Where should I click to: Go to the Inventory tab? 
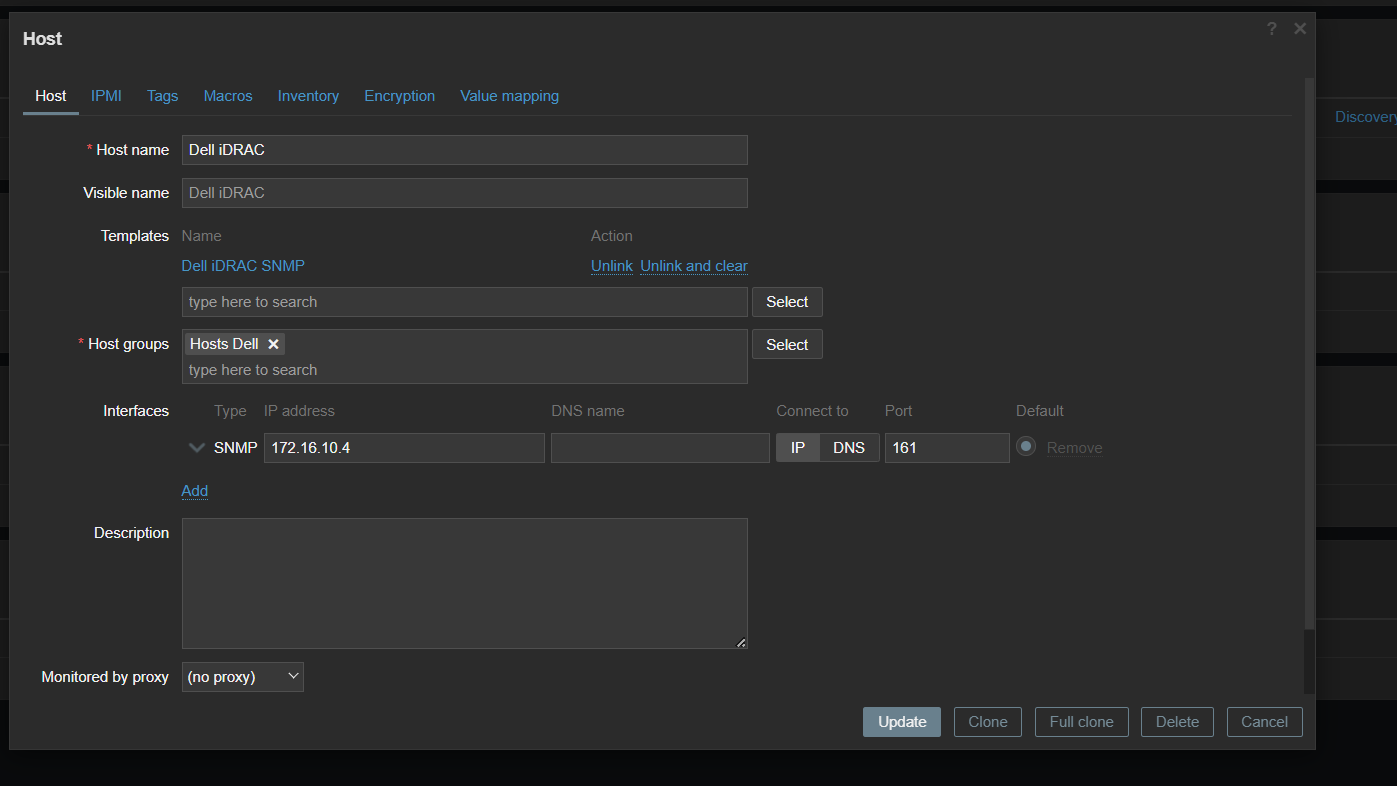308,96
